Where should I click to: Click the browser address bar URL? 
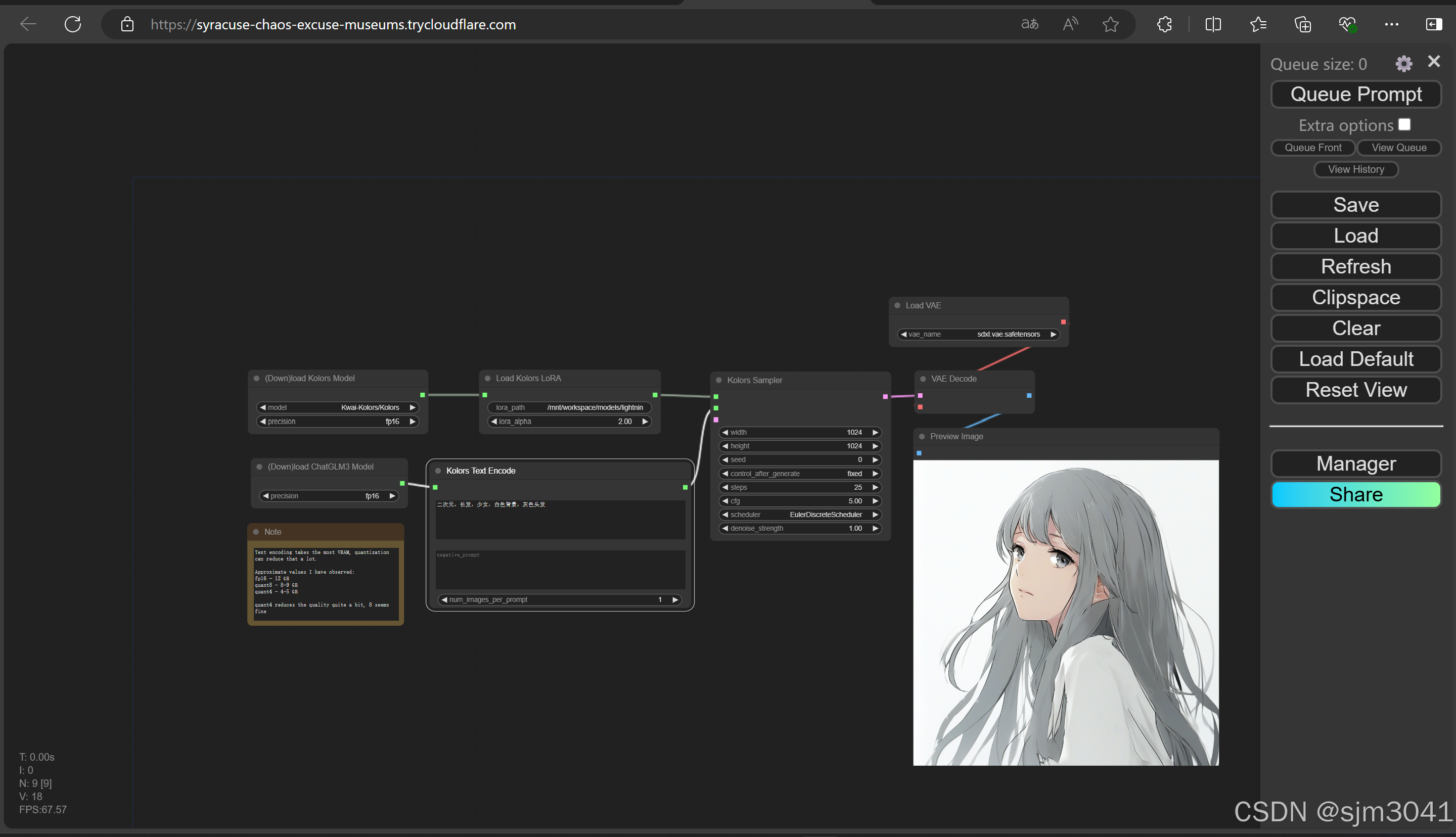[333, 24]
